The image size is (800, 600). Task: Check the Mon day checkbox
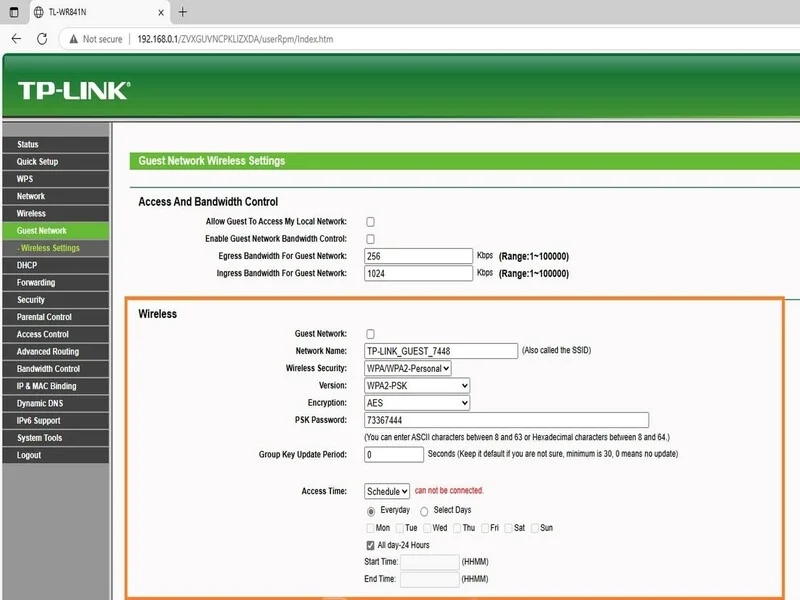click(x=370, y=528)
